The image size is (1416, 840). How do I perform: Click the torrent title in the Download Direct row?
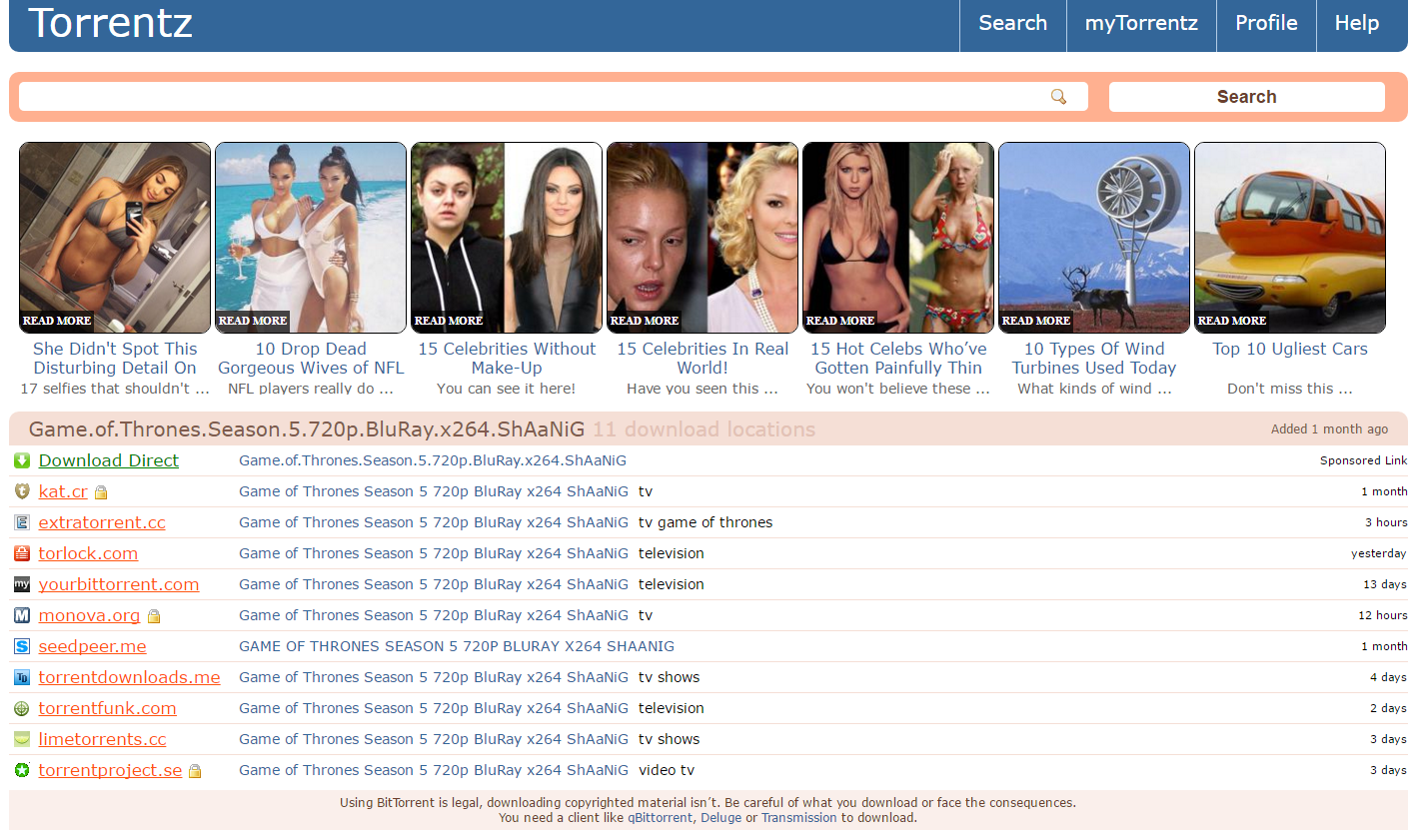[433, 460]
